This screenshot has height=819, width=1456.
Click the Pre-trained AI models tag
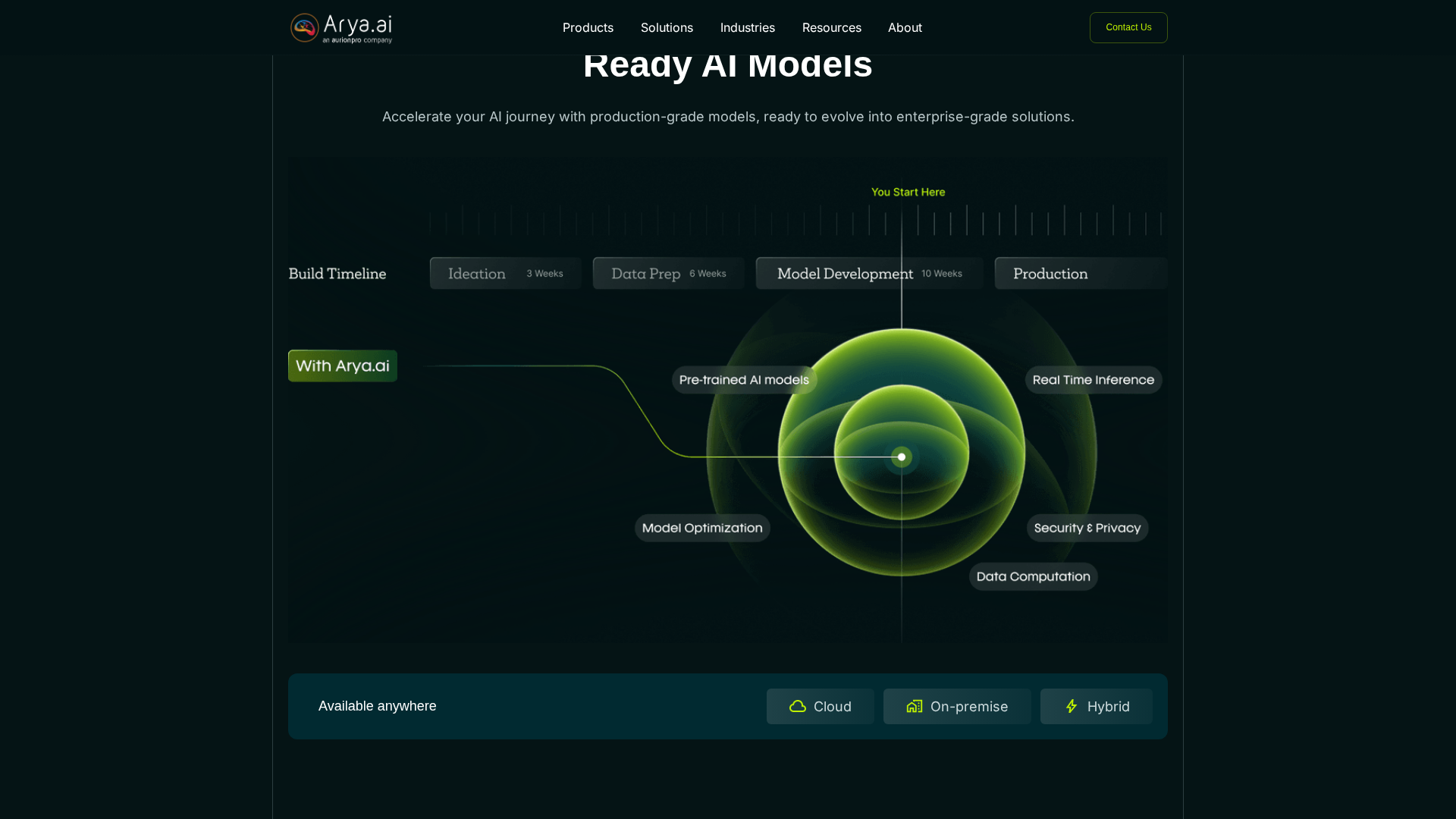point(744,380)
